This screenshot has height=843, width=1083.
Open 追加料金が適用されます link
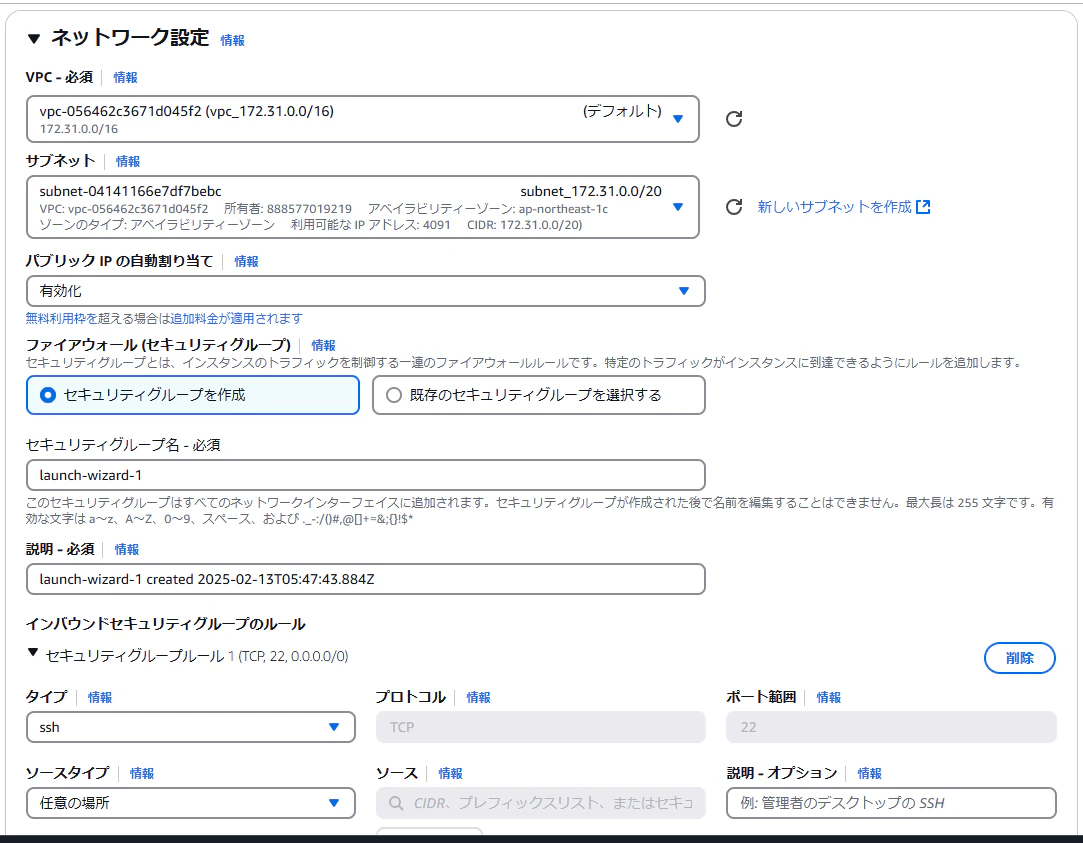click(x=237, y=318)
